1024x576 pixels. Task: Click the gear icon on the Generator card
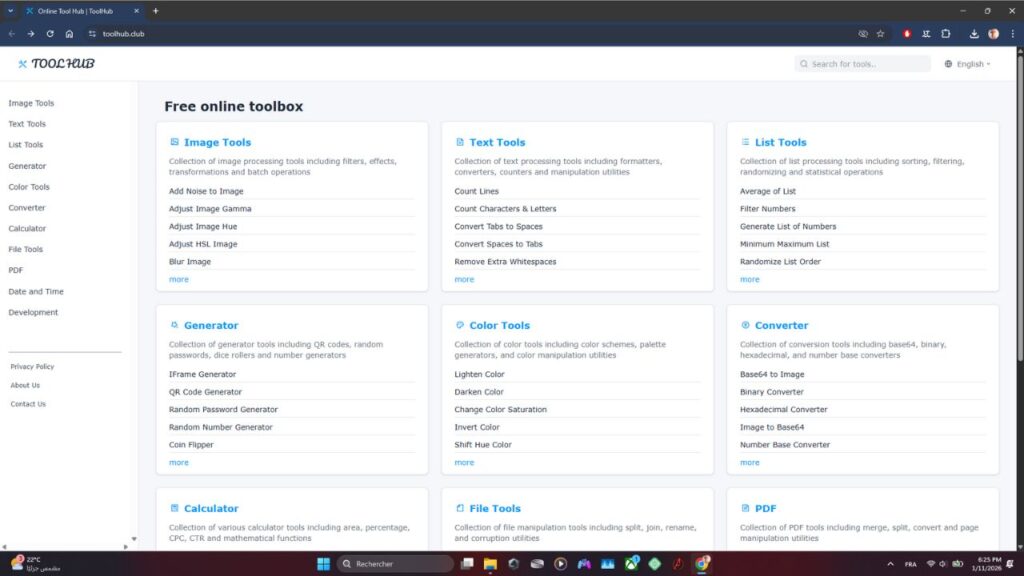coord(174,325)
